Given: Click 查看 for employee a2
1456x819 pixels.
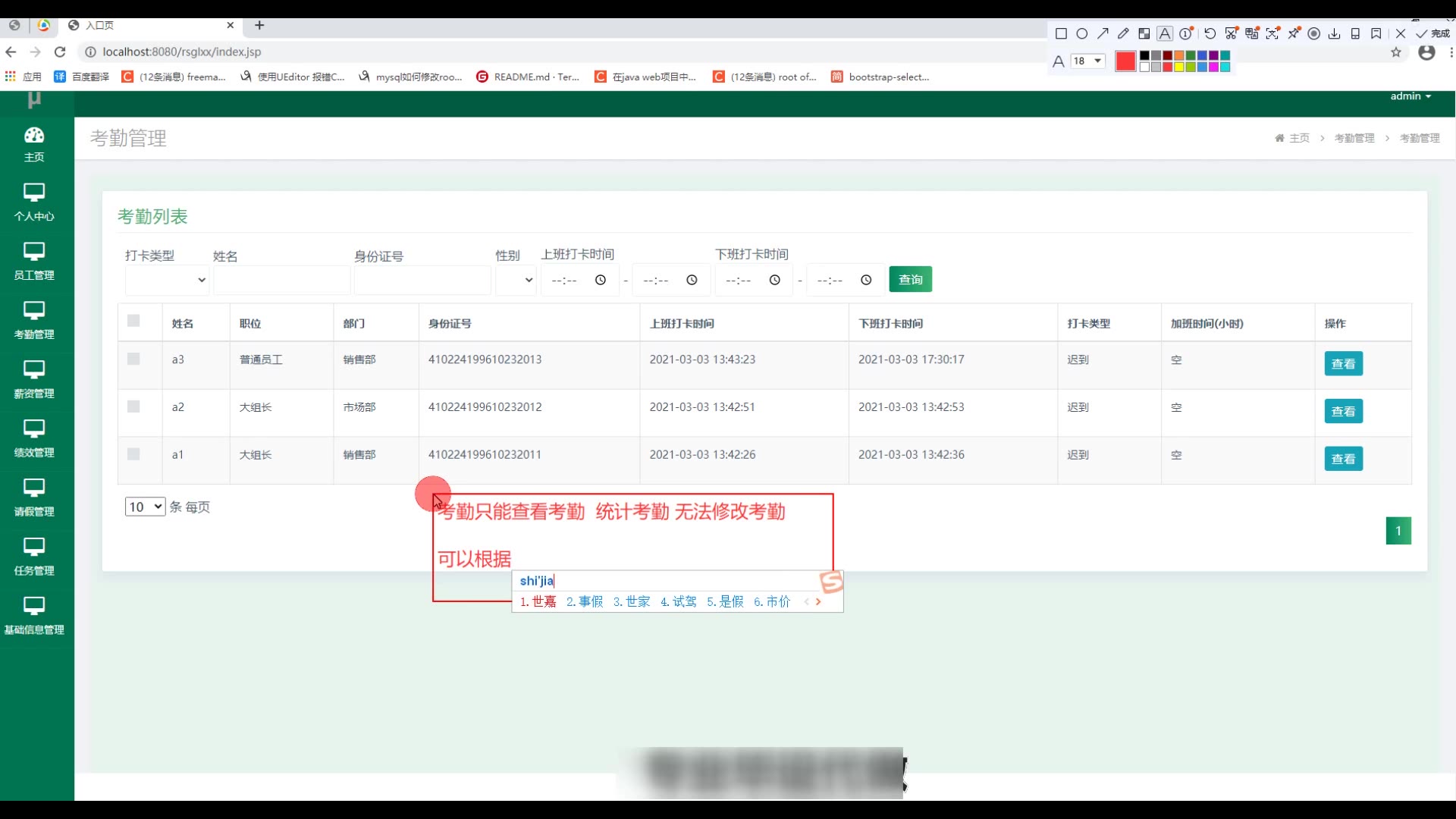Looking at the screenshot, I should click(1343, 411).
